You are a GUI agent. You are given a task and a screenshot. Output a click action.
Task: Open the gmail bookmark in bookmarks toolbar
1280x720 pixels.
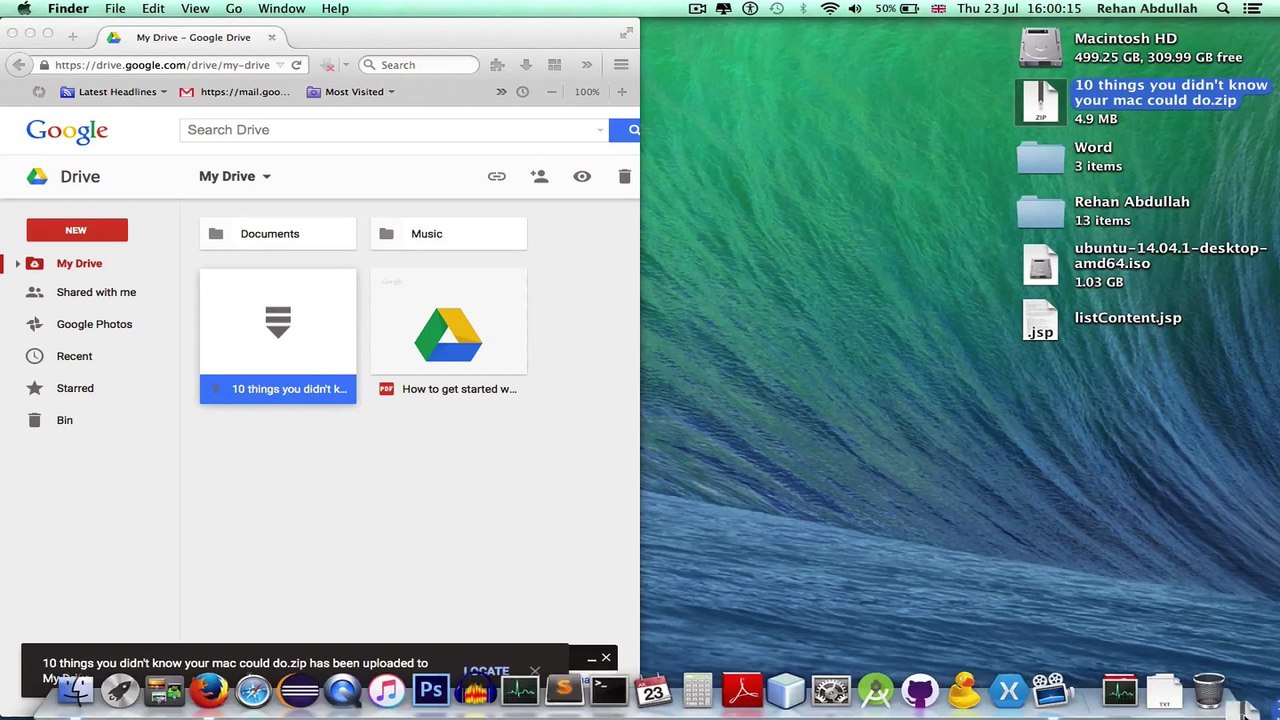235,92
